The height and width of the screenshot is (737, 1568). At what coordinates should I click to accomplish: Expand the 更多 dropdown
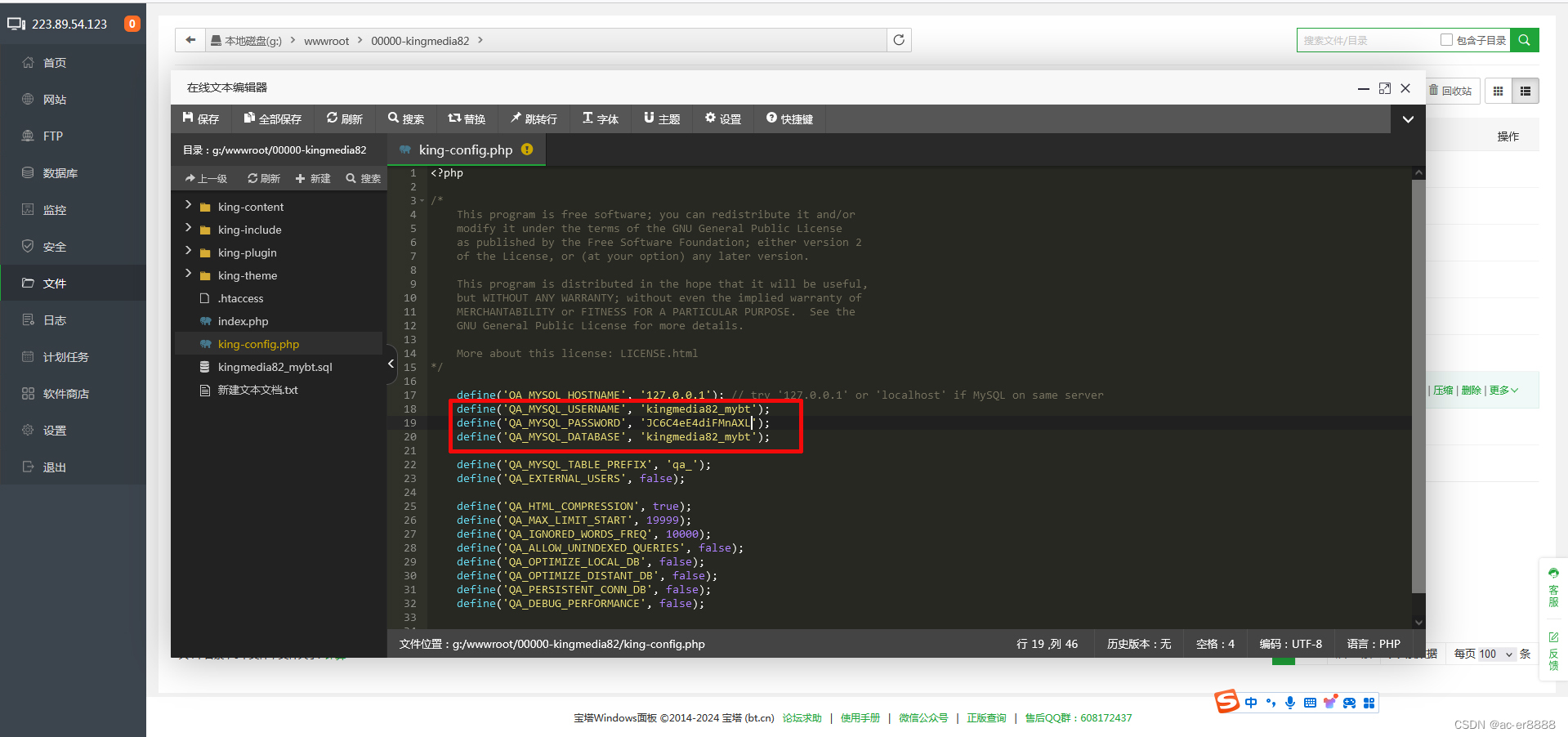click(x=1503, y=391)
